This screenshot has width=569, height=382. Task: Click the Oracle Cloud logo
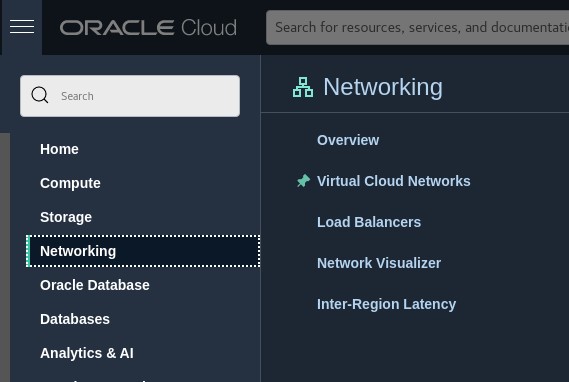148,28
